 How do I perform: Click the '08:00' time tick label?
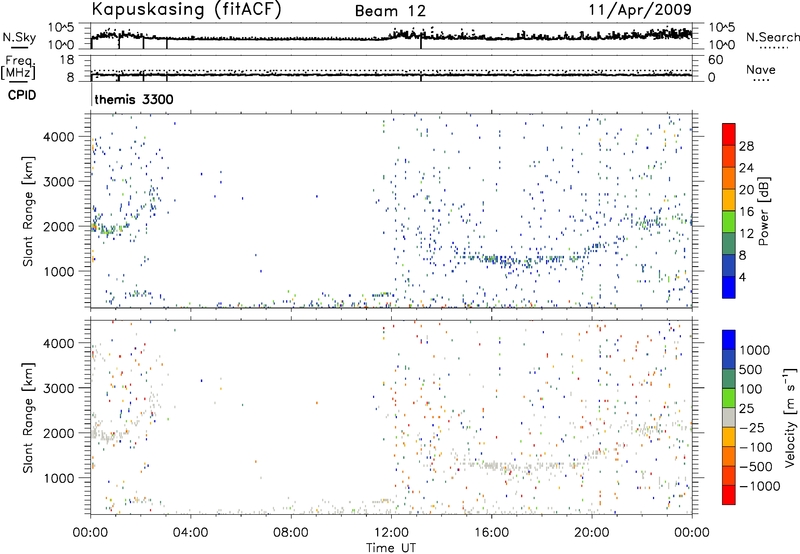(291, 533)
